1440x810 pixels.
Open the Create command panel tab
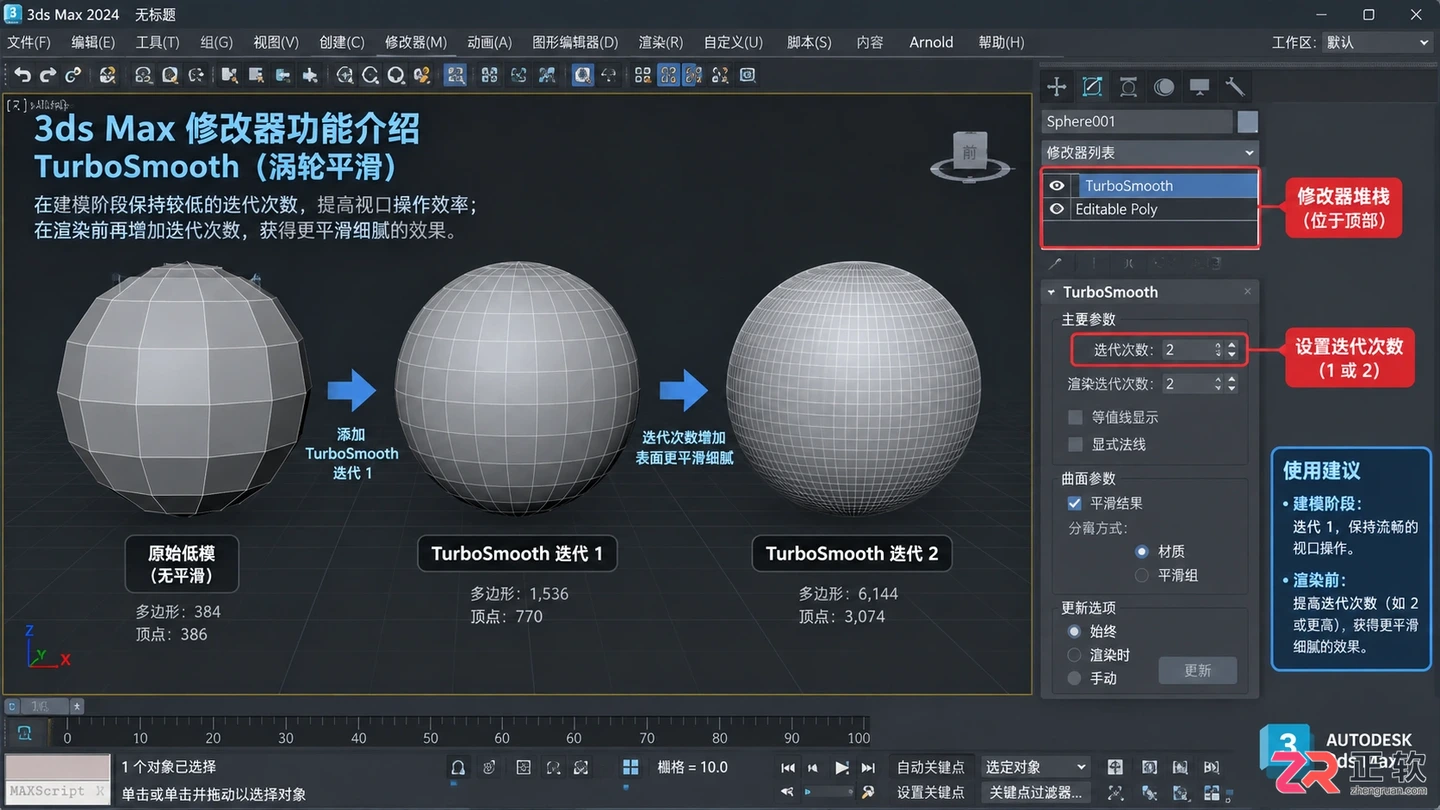(1056, 87)
